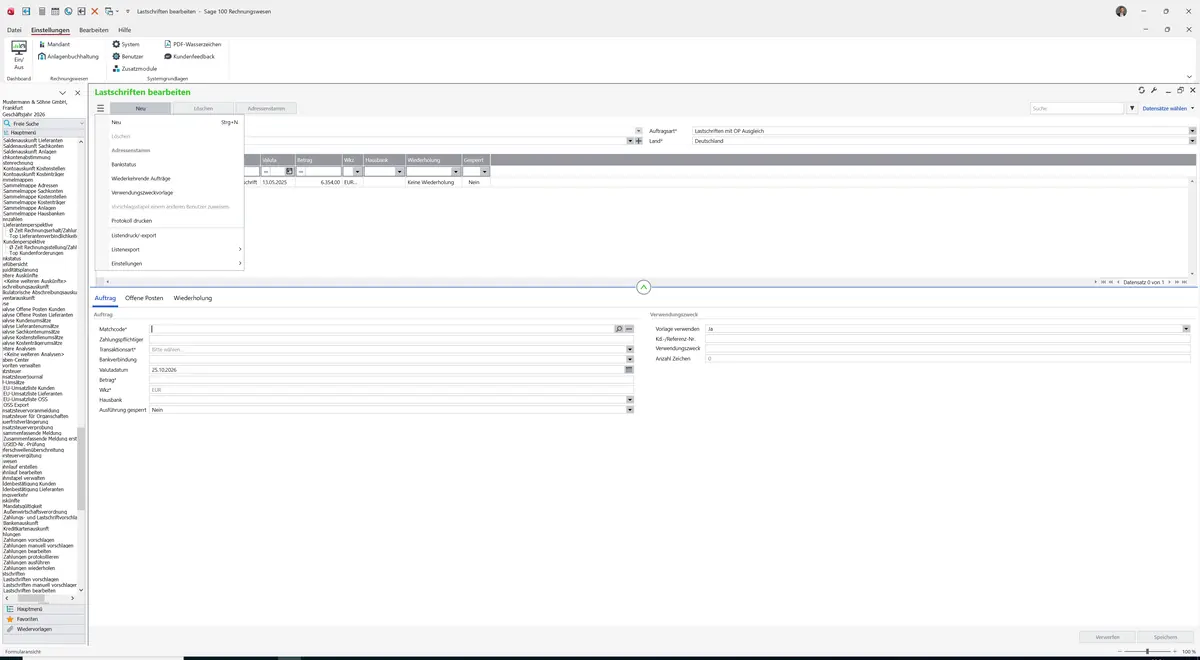
Task: Open Datensätze wählen dropdown
Action: [1168, 108]
